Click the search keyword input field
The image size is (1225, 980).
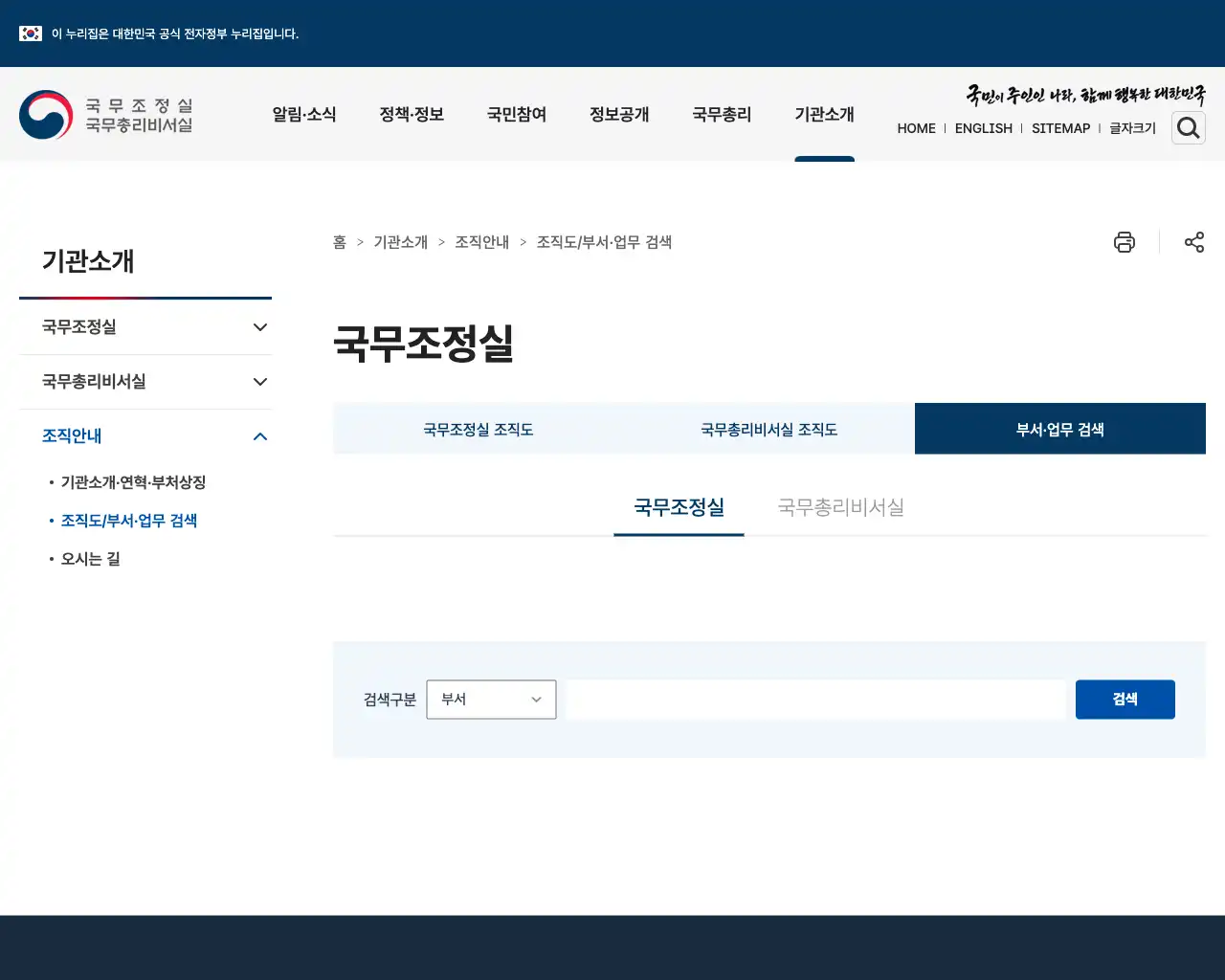pyautogui.click(x=816, y=700)
